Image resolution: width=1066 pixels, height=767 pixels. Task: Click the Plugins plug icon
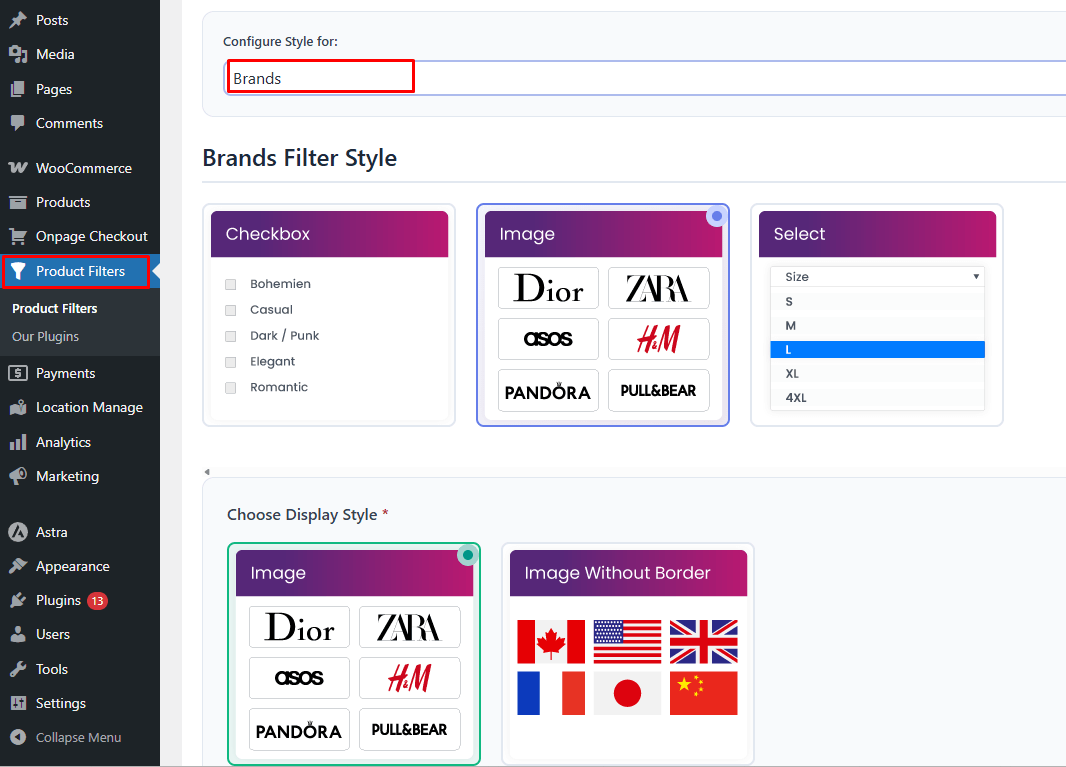pyautogui.click(x=18, y=600)
